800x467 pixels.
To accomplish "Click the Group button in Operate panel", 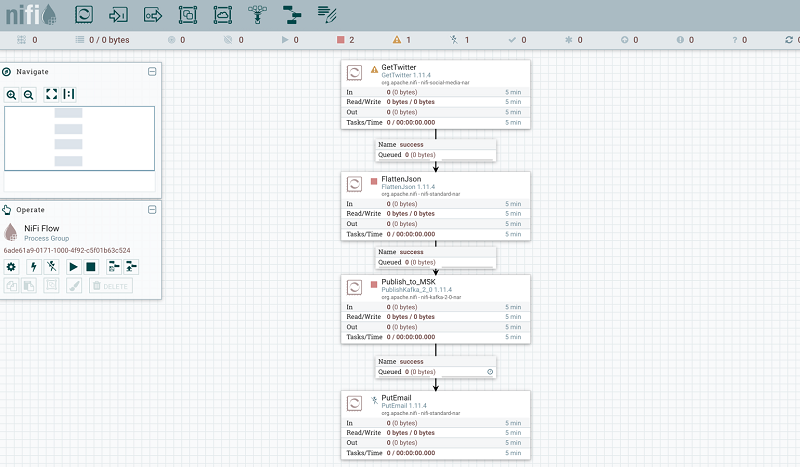I will 52,286.
